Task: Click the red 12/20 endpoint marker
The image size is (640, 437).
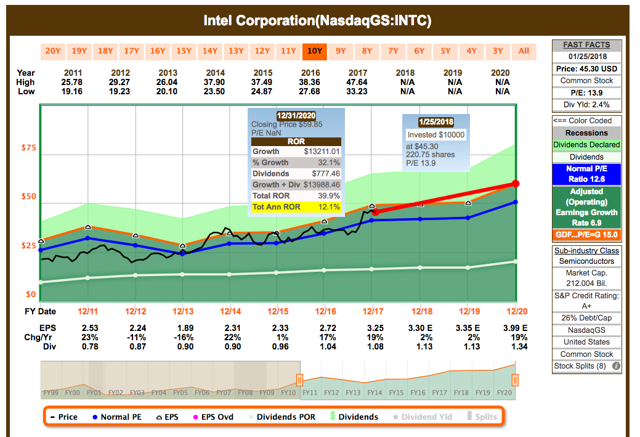Action: tap(516, 184)
